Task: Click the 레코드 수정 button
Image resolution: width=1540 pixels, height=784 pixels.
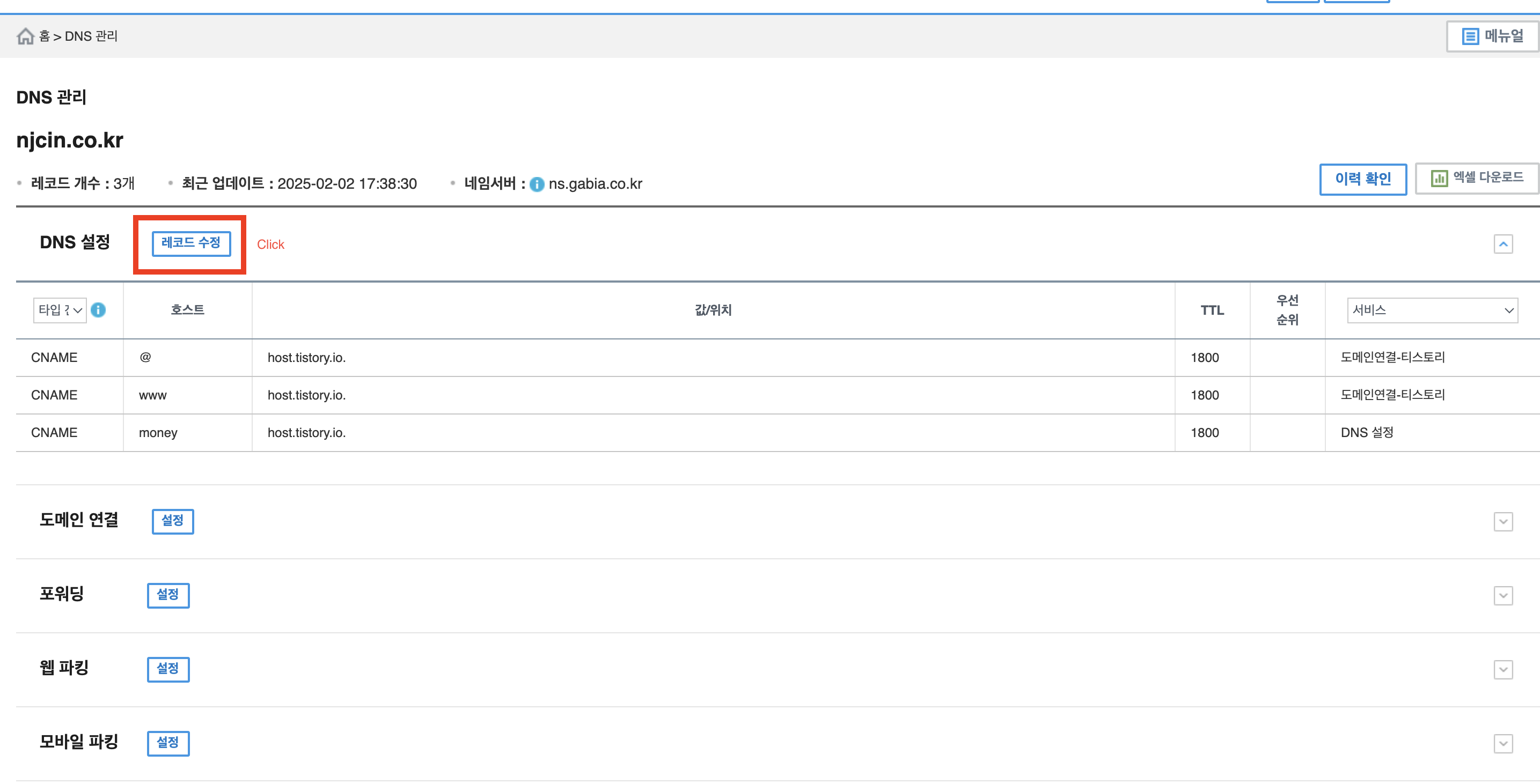Action: coord(192,243)
